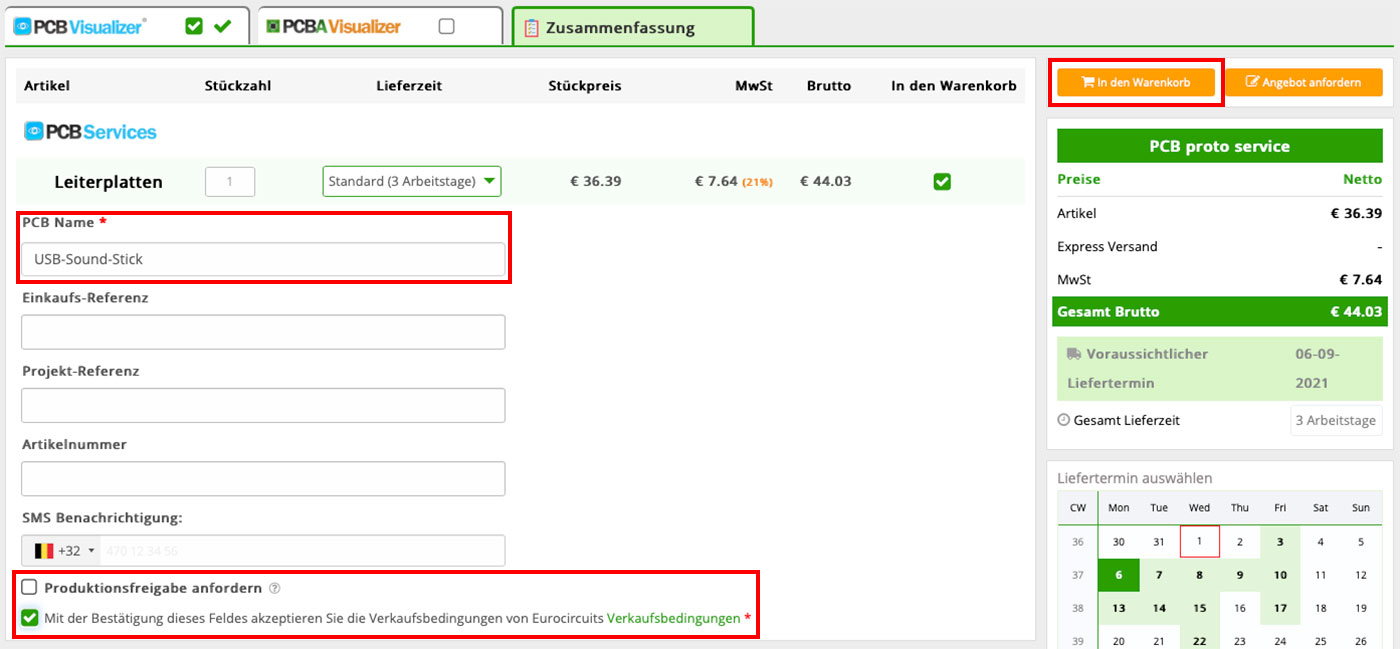Open the Lieferzeit Standard dropdown
This screenshot has height=649, width=1400.
(x=411, y=182)
